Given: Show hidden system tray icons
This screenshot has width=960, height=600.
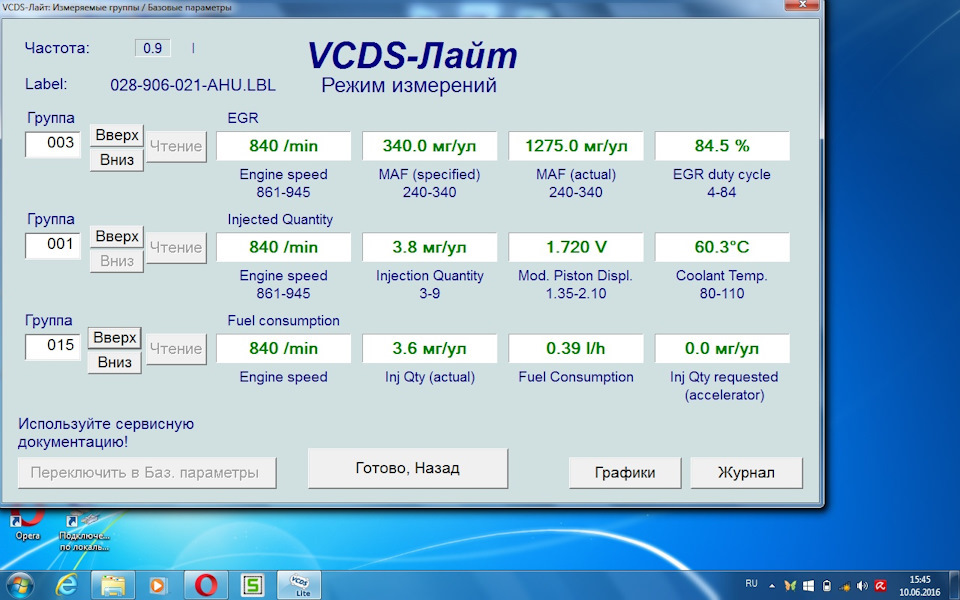Looking at the screenshot, I should coord(771,586).
